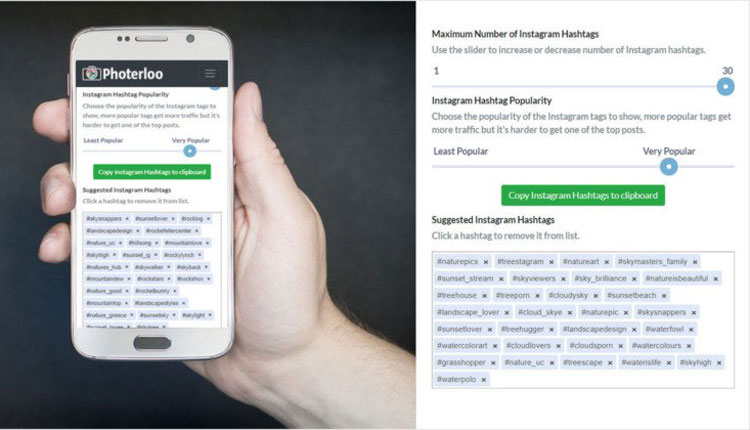Remove #treestagram using its x icon

pyautogui.click(x=551, y=262)
